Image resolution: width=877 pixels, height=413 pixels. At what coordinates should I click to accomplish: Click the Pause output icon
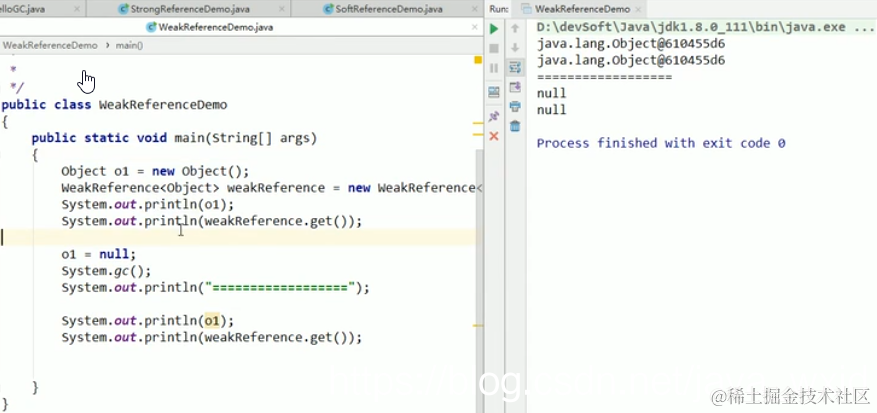(x=494, y=68)
